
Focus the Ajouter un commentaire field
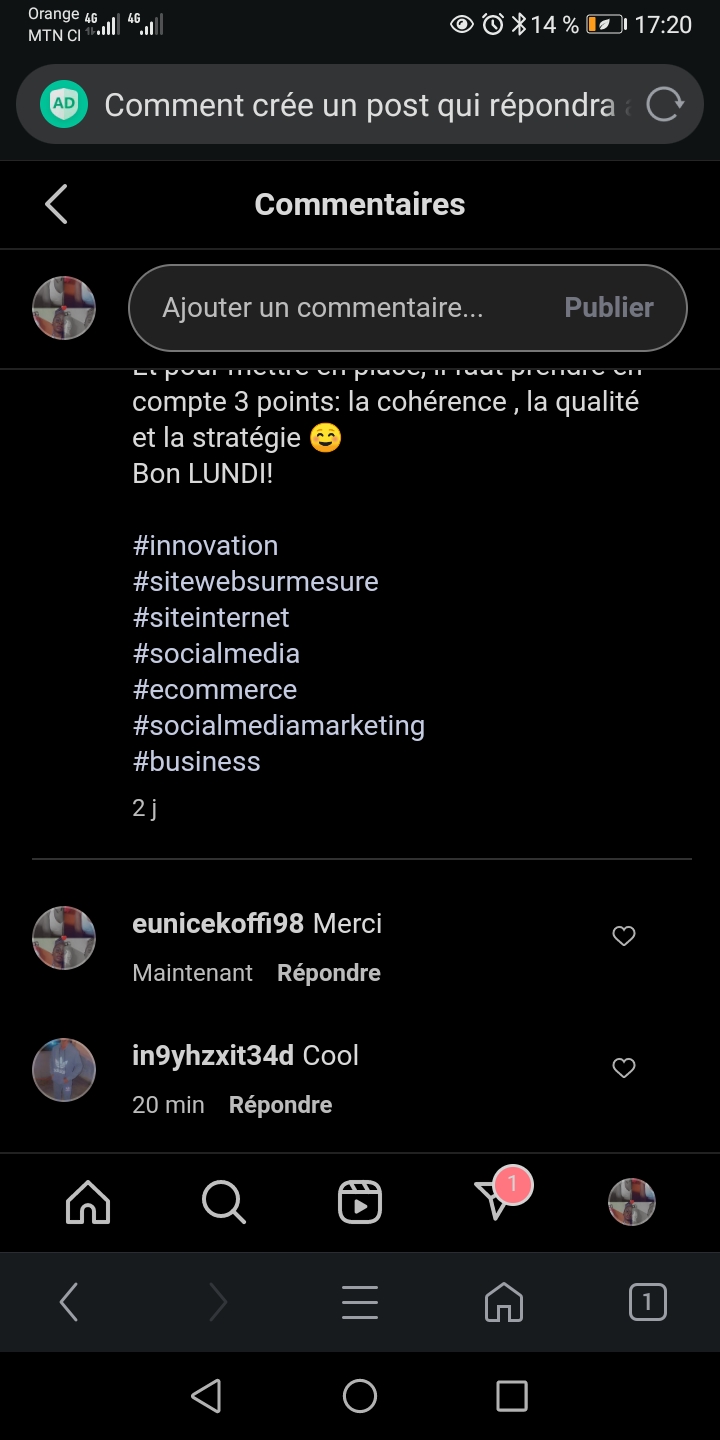coord(340,308)
